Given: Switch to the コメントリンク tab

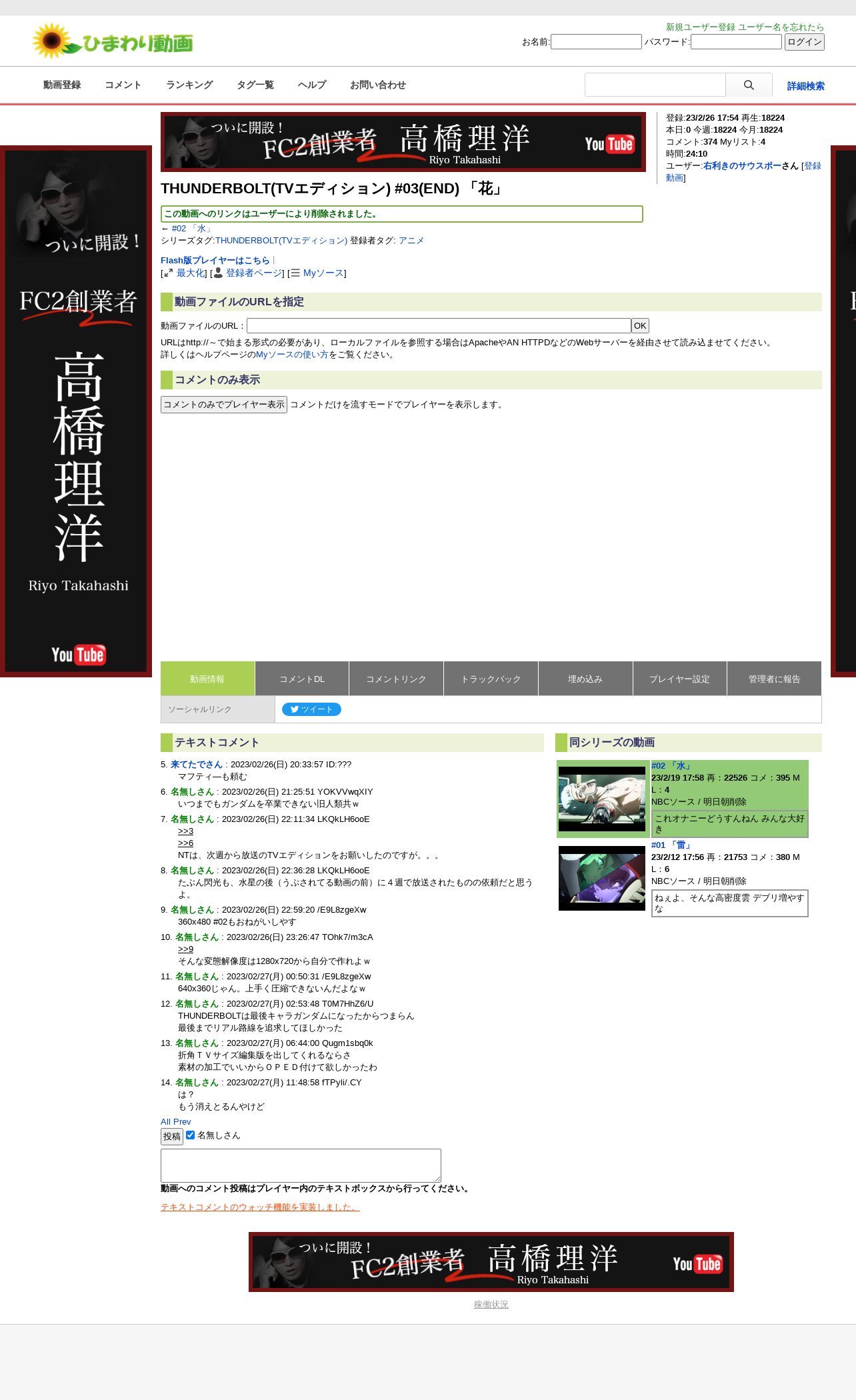Looking at the screenshot, I should pos(396,679).
